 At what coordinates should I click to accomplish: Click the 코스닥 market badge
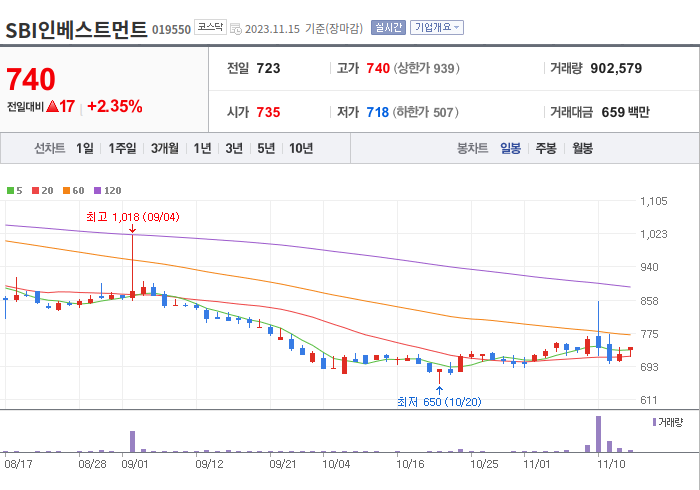pyautogui.click(x=210, y=27)
